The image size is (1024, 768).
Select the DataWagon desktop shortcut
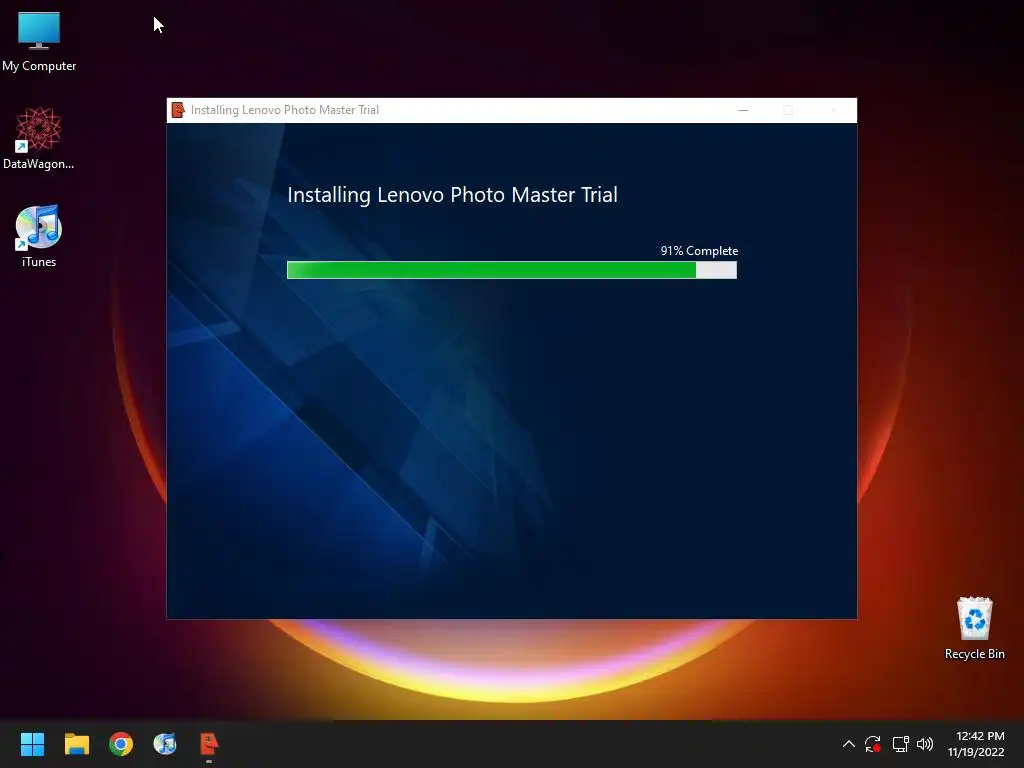coord(39,138)
